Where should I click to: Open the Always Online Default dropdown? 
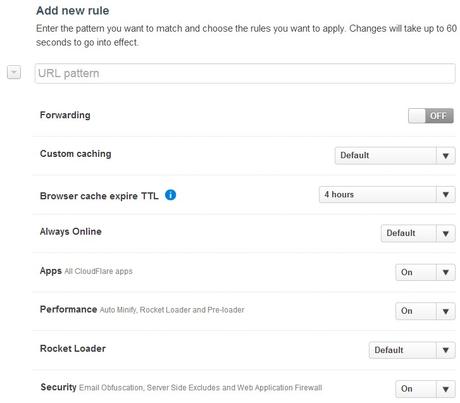(x=418, y=233)
